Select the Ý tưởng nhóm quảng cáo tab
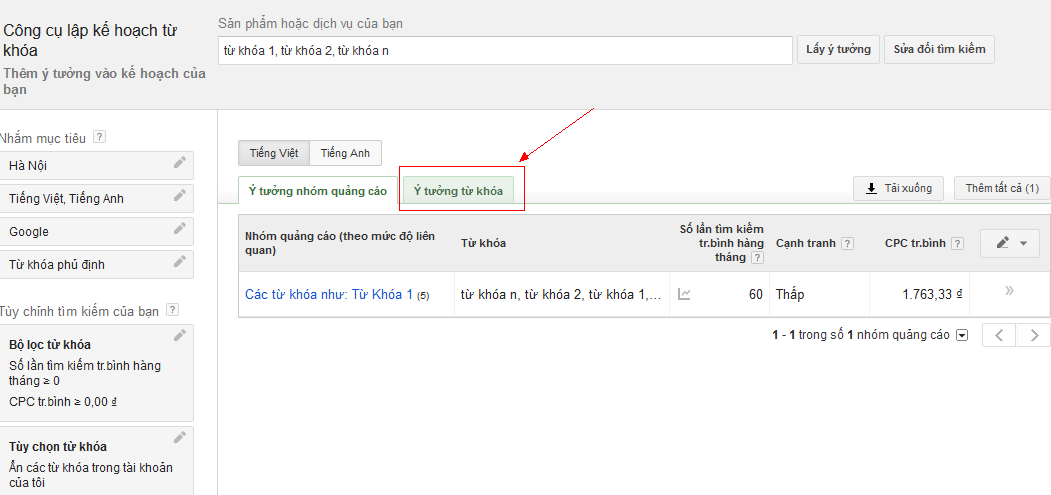This screenshot has width=1051, height=495. (x=318, y=190)
